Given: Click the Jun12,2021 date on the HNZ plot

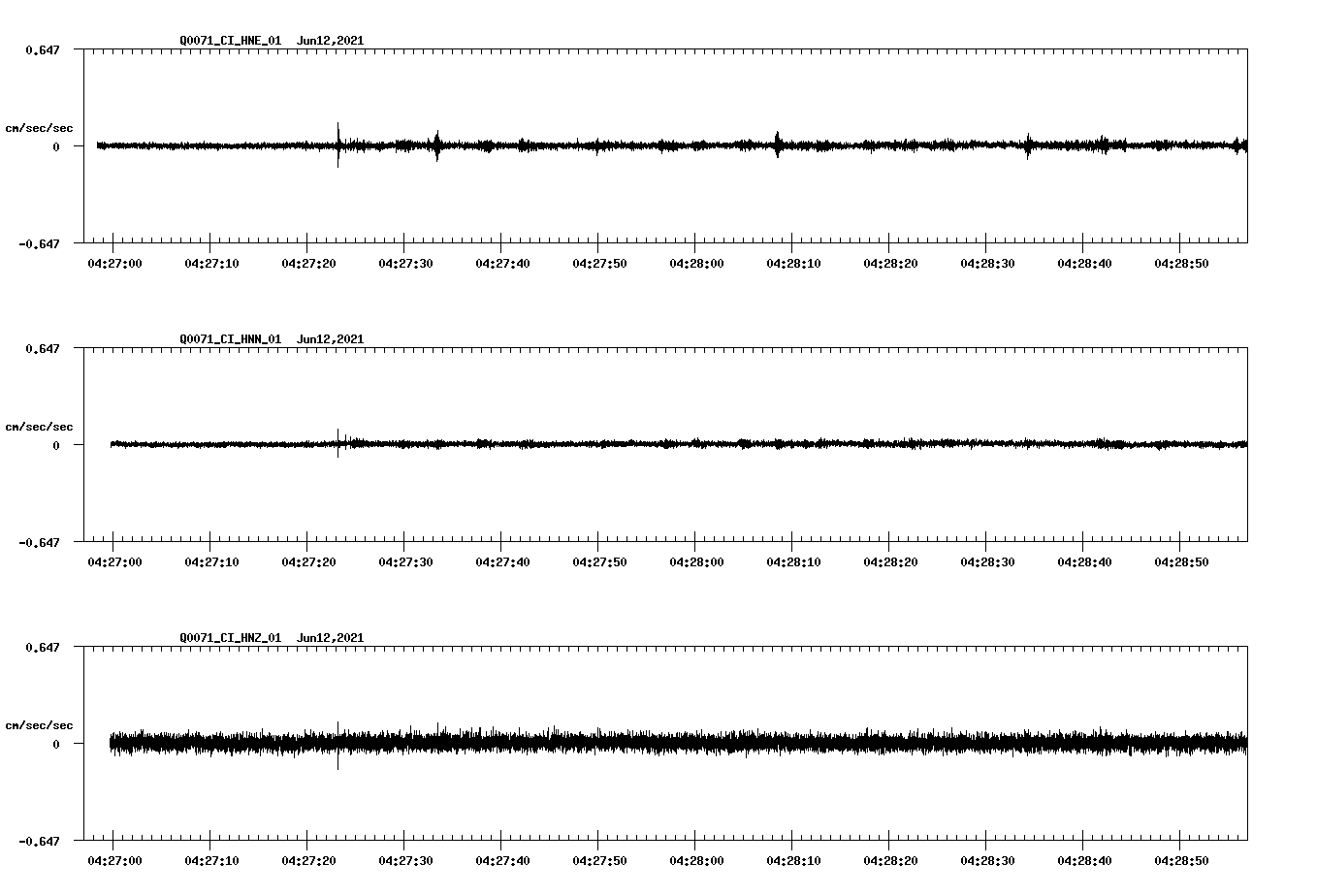Looking at the screenshot, I should (x=331, y=638).
